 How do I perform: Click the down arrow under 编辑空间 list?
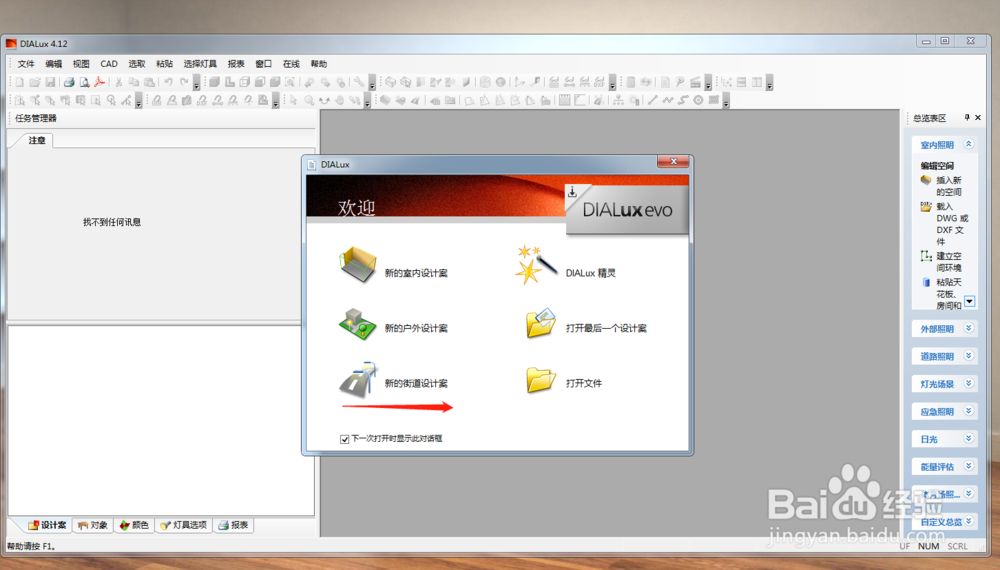point(969,301)
